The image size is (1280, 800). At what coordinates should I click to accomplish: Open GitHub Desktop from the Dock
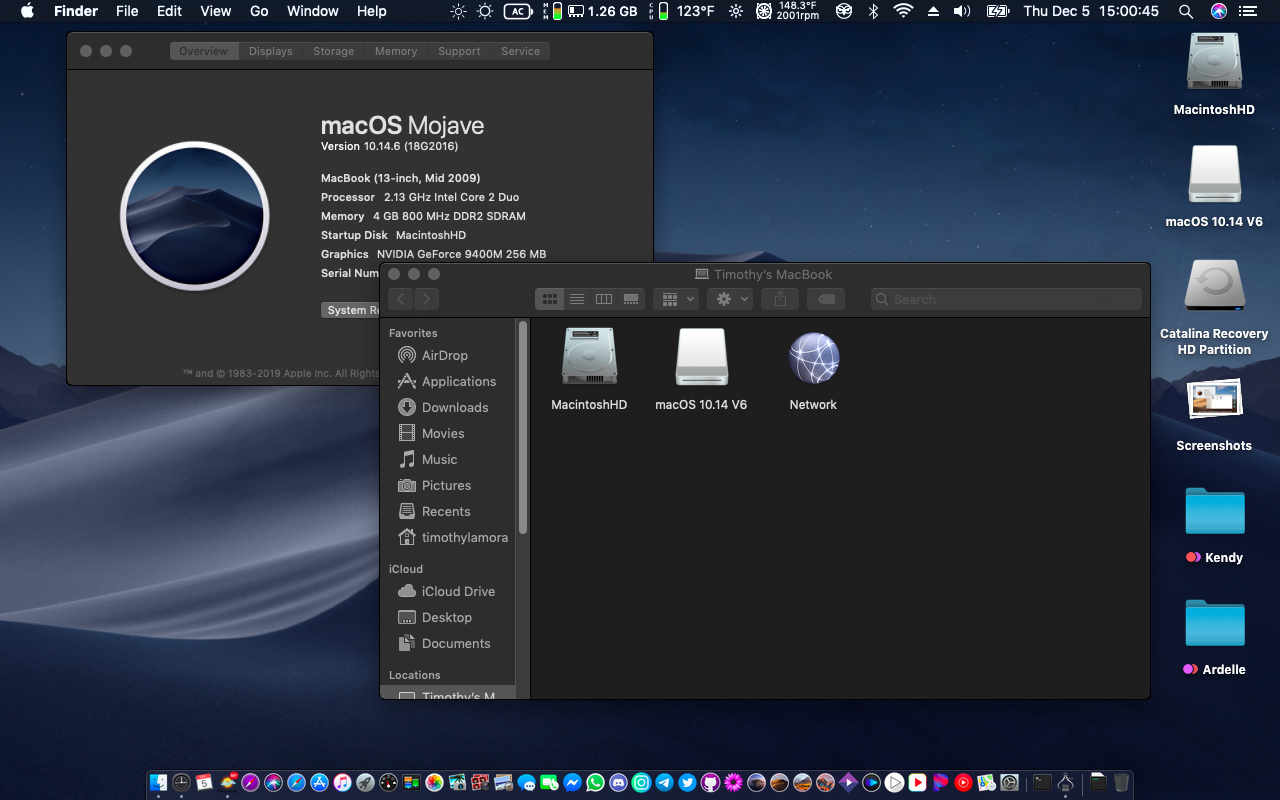(x=710, y=782)
